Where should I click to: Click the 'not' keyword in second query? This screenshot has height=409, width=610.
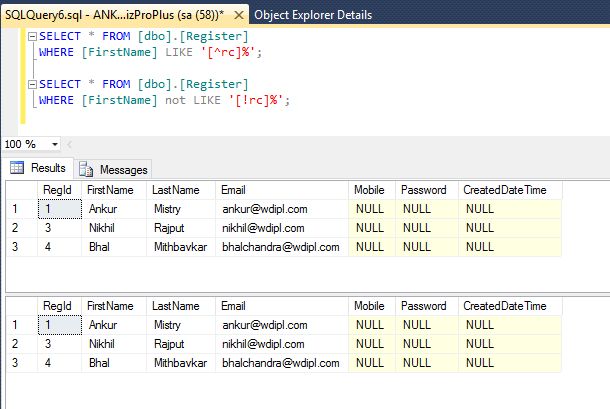coord(175,100)
